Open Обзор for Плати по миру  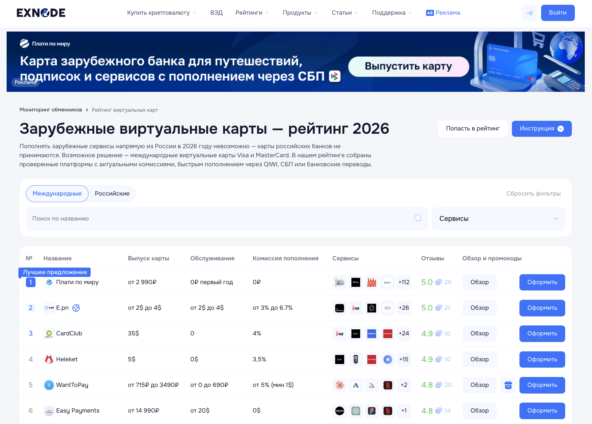tap(479, 282)
